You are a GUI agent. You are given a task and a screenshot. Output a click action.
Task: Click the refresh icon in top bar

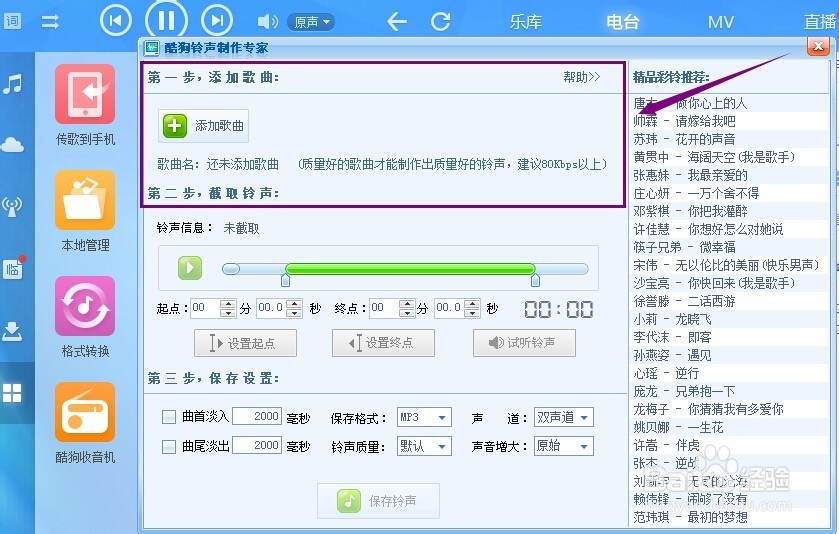pyautogui.click(x=441, y=21)
